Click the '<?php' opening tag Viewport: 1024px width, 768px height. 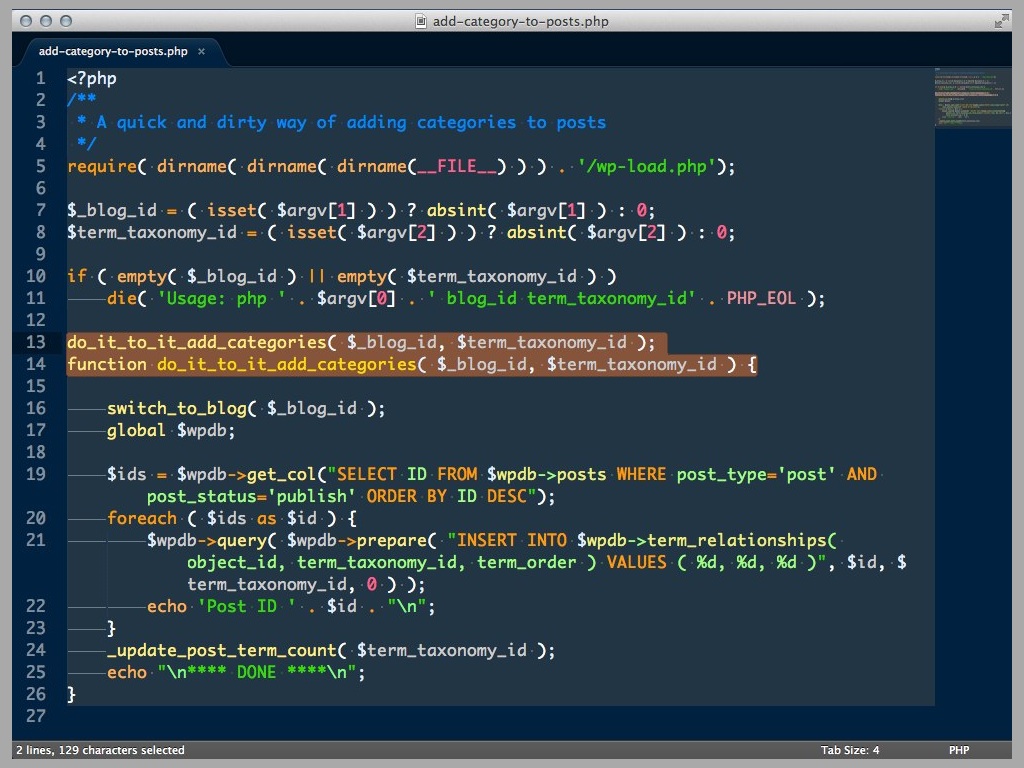point(91,79)
